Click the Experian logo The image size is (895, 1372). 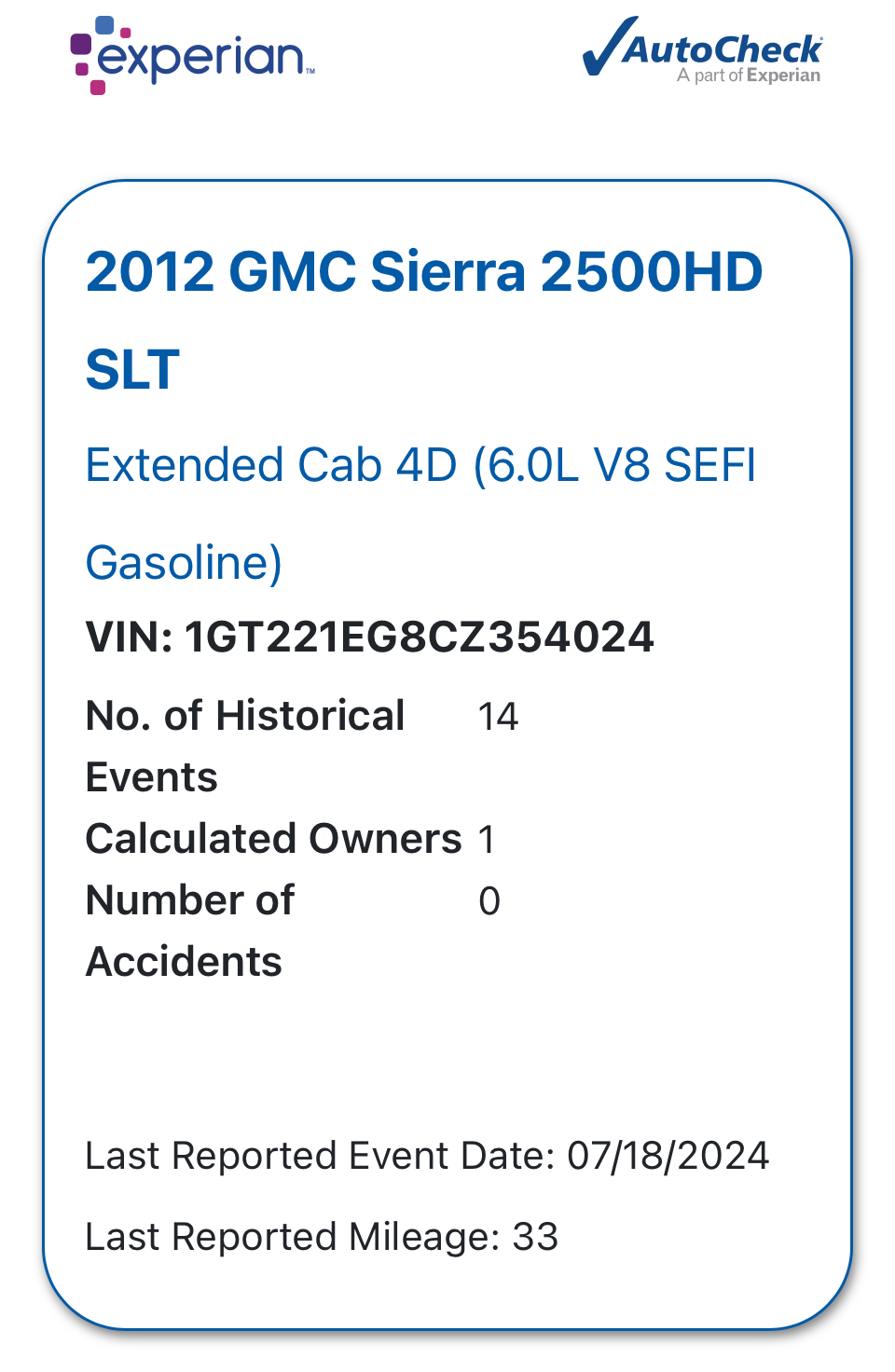tap(193, 55)
